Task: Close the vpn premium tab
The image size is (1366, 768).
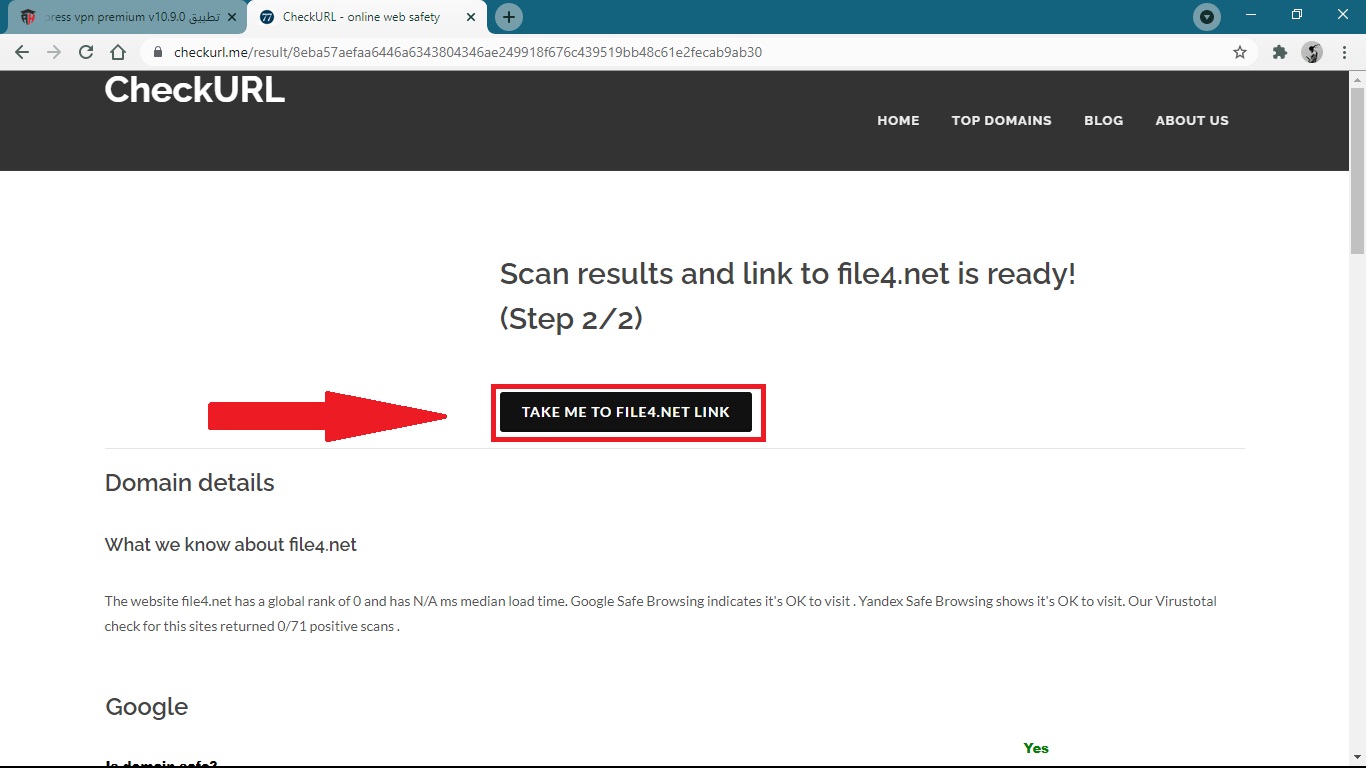Action: (x=232, y=17)
